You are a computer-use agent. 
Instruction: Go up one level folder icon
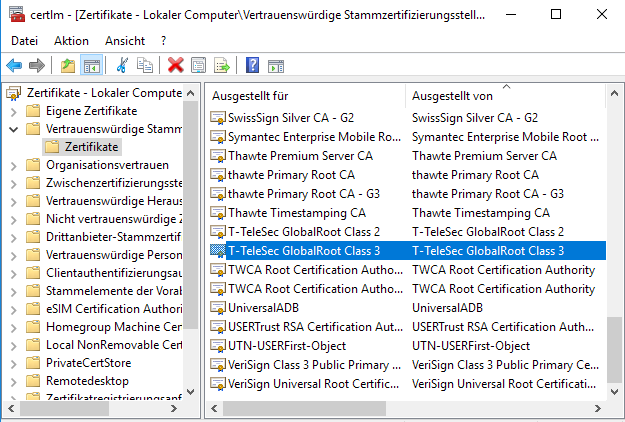(x=68, y=65)
